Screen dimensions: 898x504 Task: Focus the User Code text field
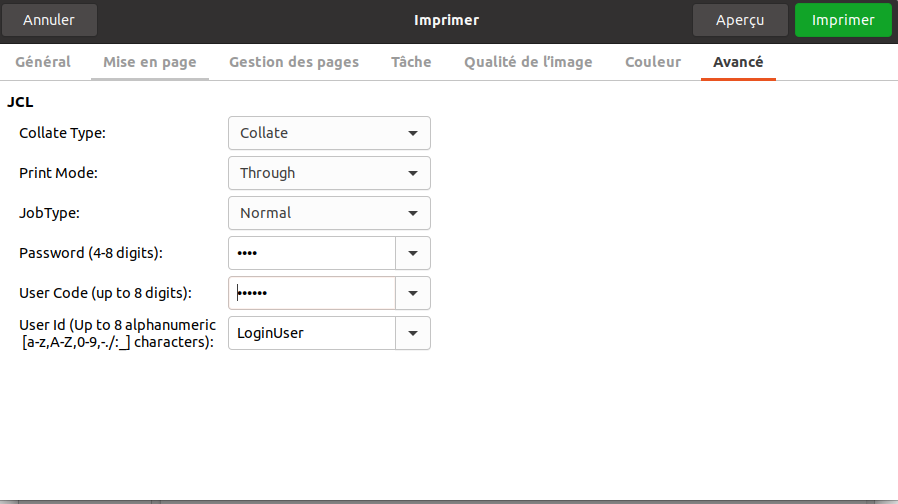tap(312, 293)
